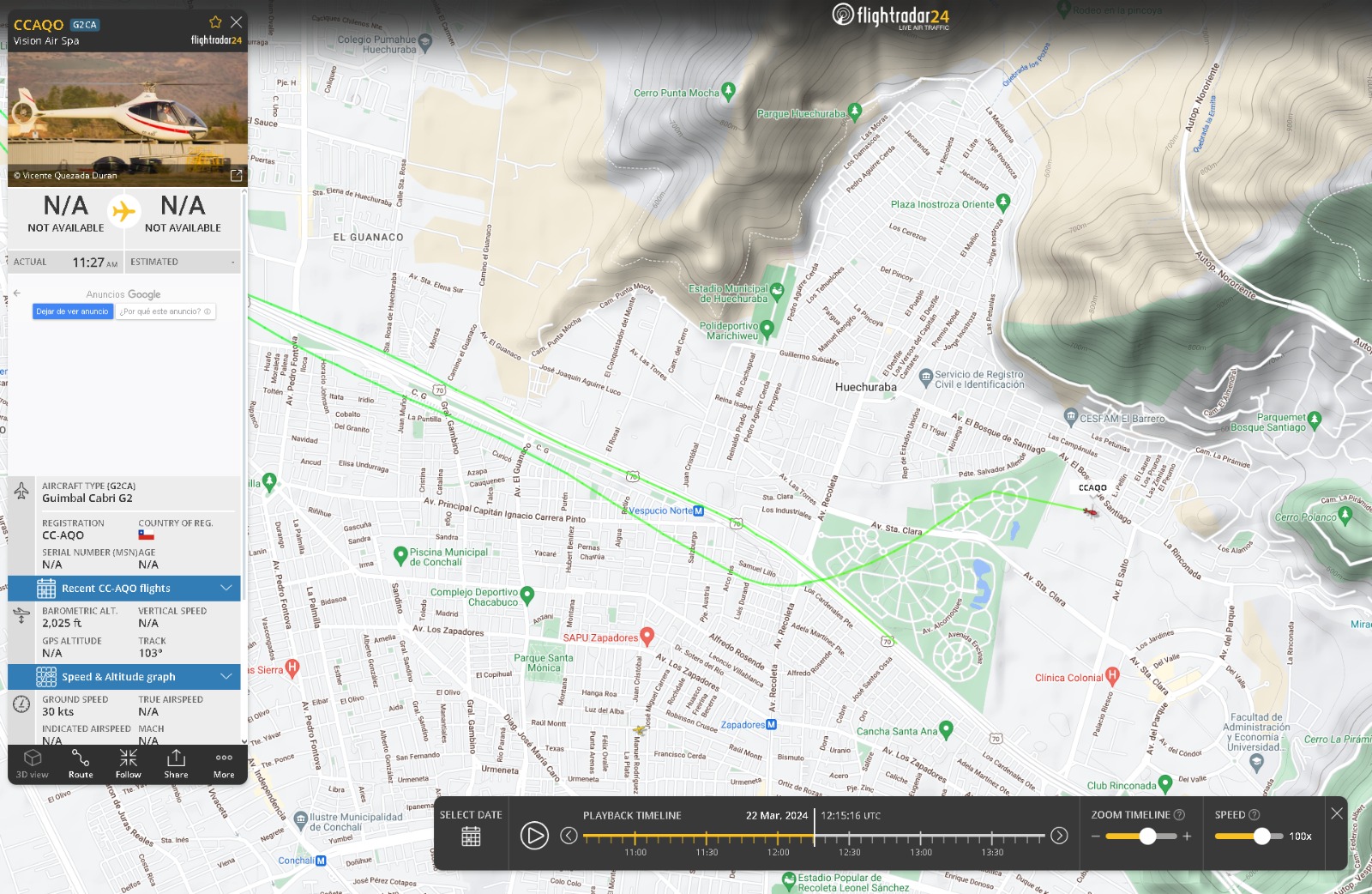Click the Zapadores metro marker

(771, 725)
